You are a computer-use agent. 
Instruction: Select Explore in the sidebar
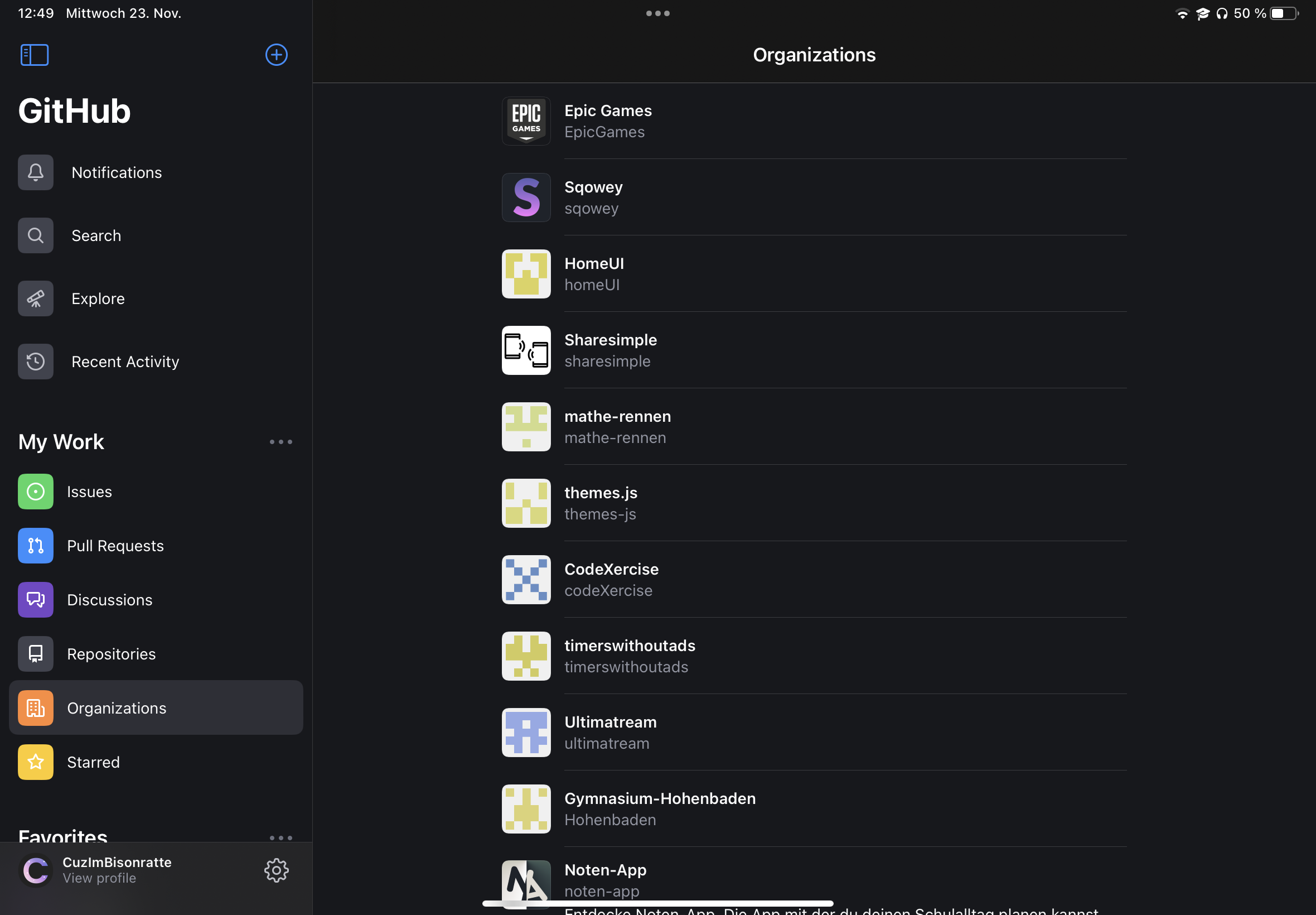coord(156,298)
